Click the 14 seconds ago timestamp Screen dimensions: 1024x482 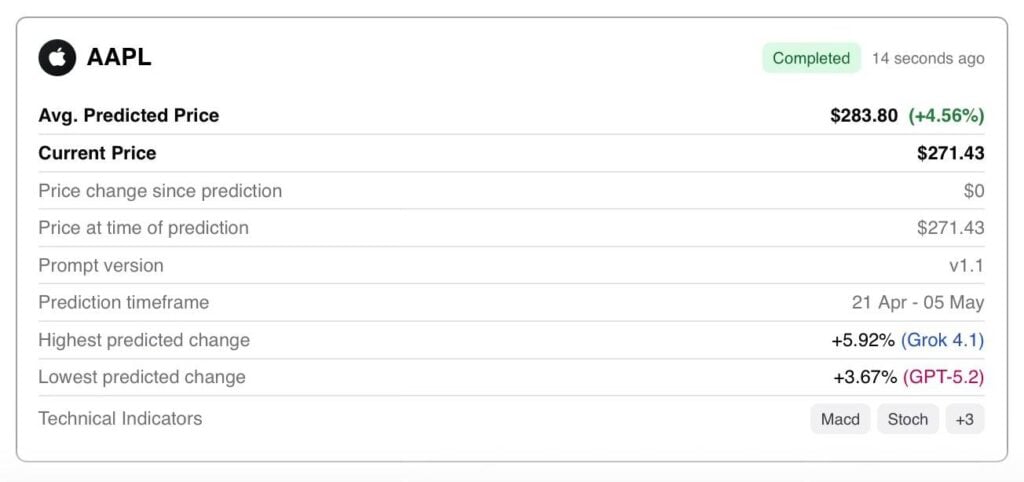point(927,58)
